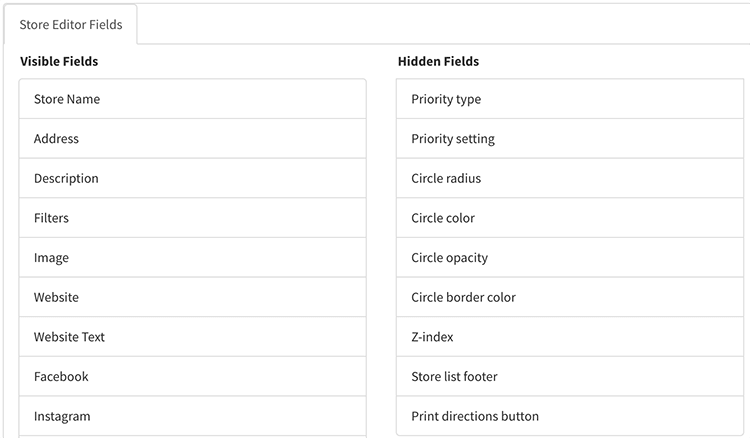This screenshot has width=750, height=438.
Task: Select the Priority setting hidden field
Action: click(x=570, y=139)
